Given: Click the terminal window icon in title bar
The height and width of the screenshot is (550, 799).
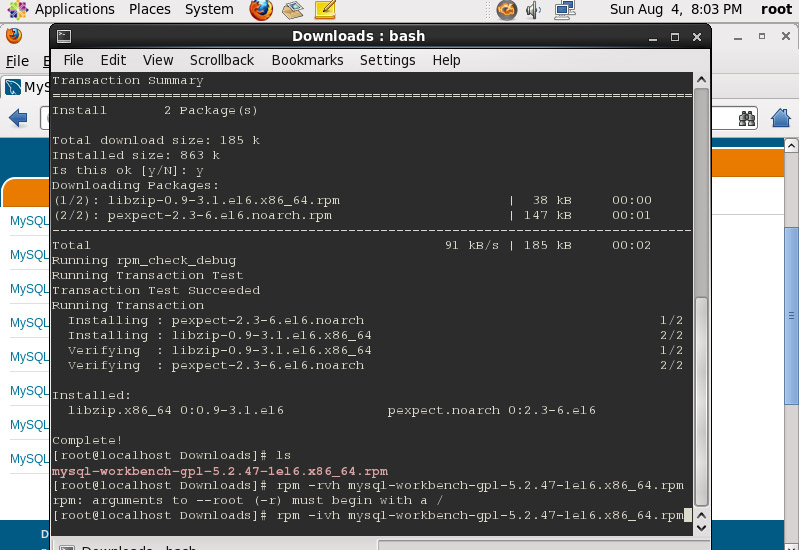Looking at the screenshot, I should [64, 36].
